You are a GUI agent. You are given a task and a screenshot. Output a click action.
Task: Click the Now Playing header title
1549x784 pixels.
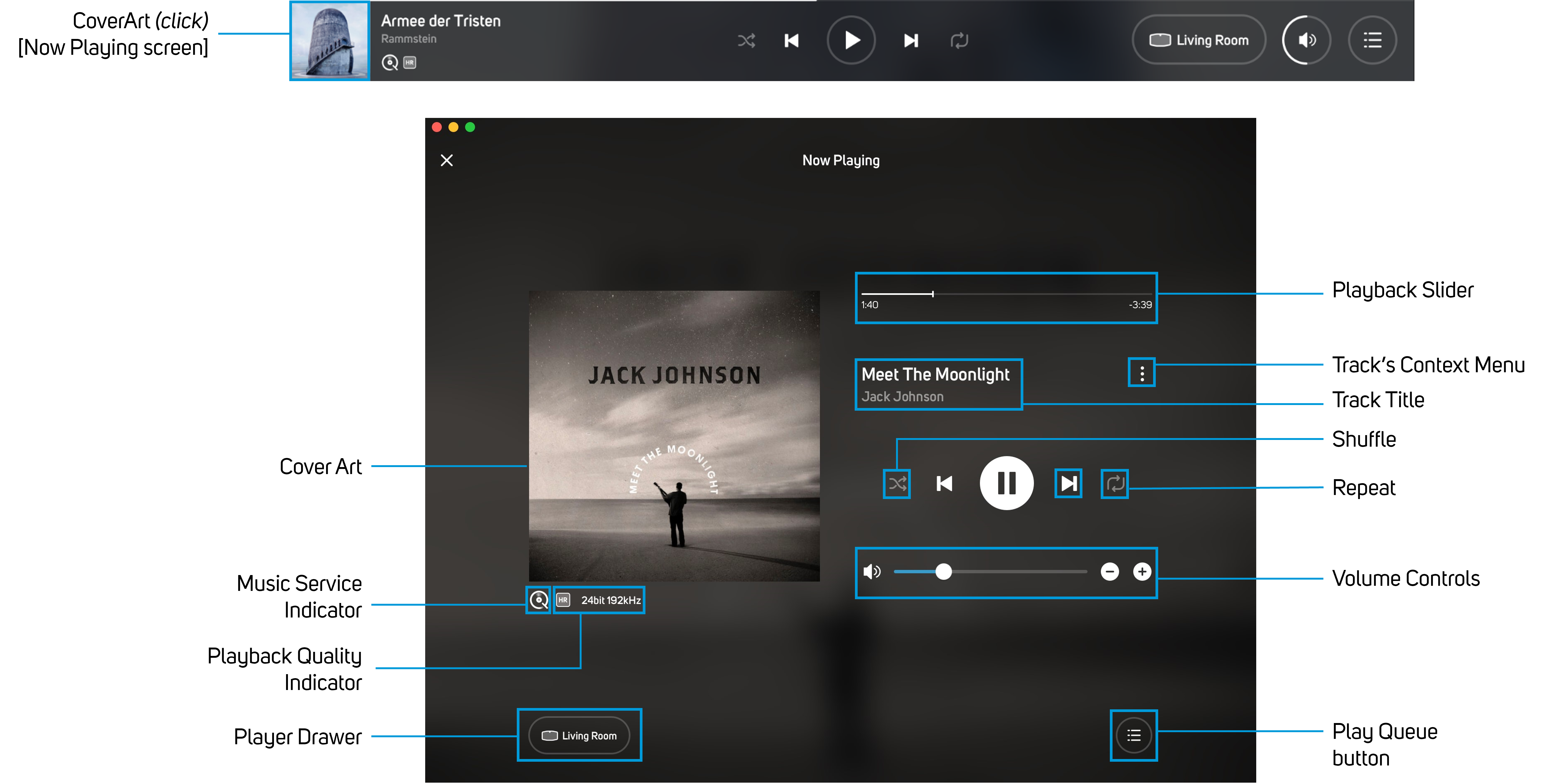(x=841, y=161)
